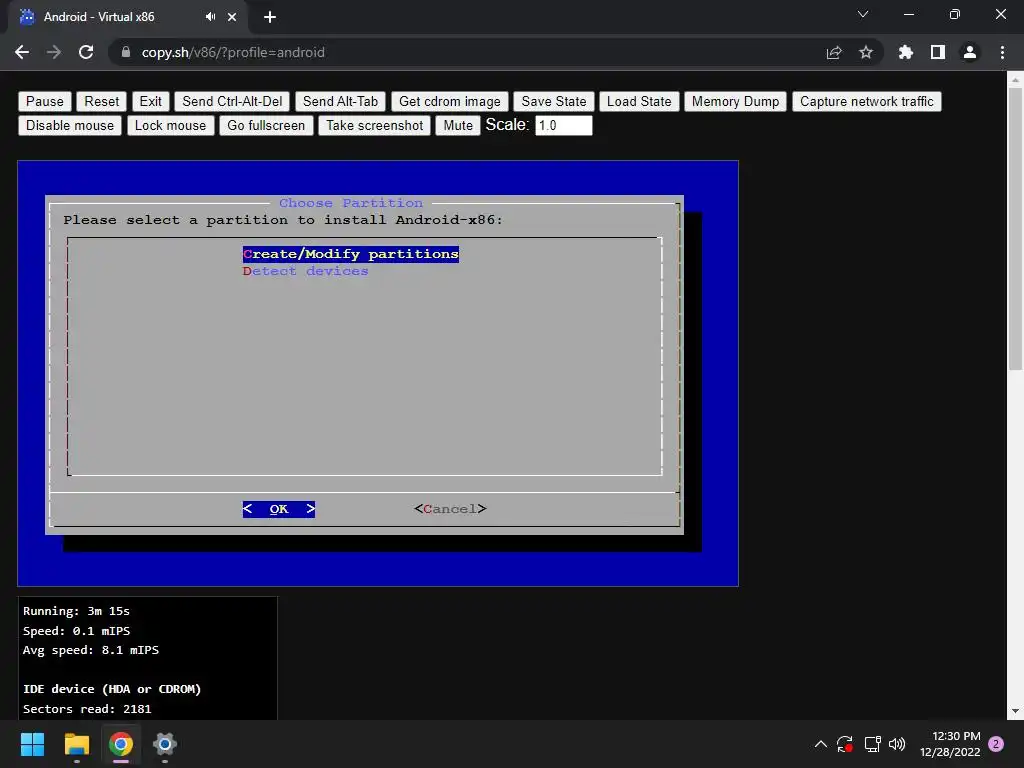This screenshot has width=1024, height=768.
Task: Open Chrome profile avatar
Action: pyautogui.click(x=970, y=52)
